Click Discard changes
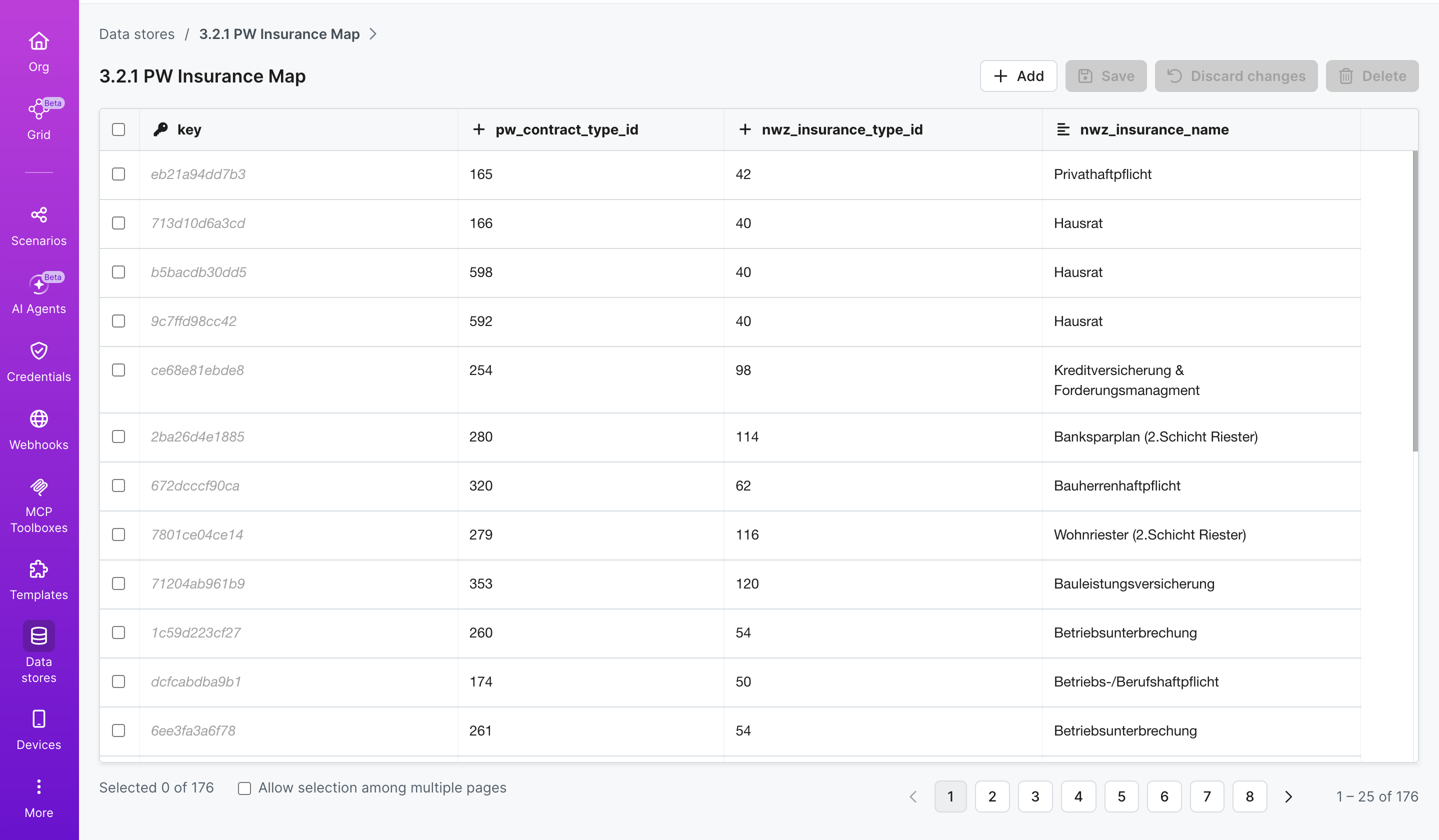Screen dimensions: 1439x840 click(1236, 76)
